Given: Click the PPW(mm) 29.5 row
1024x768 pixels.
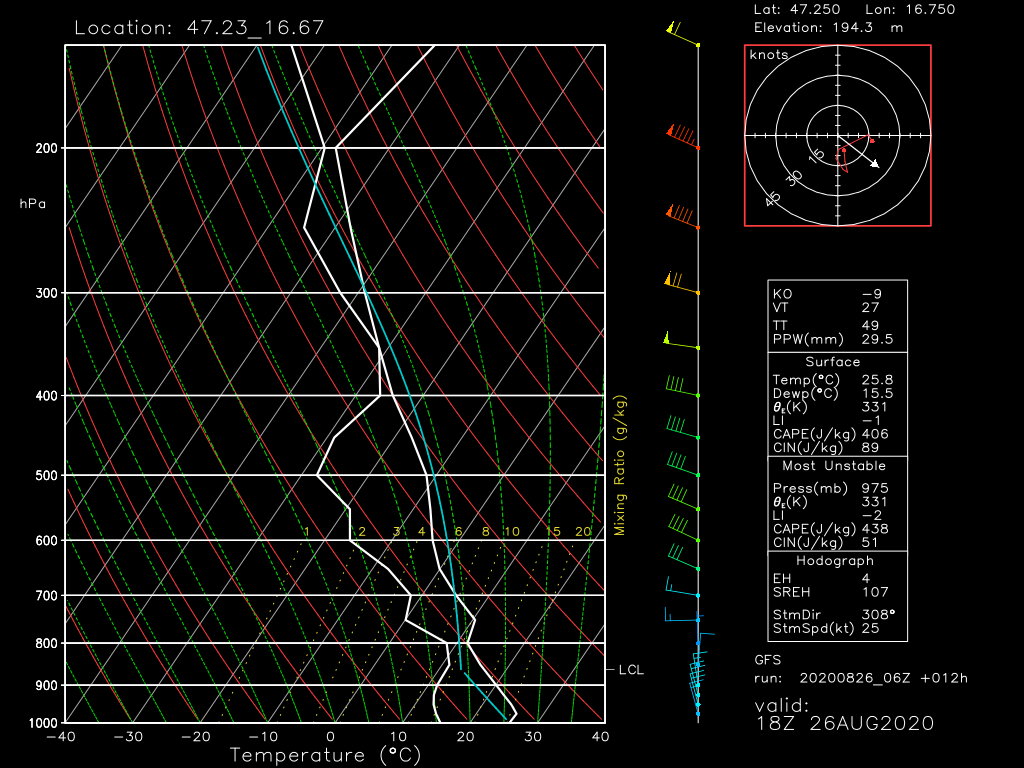Looking at the screenshot, I should point(832,339).
